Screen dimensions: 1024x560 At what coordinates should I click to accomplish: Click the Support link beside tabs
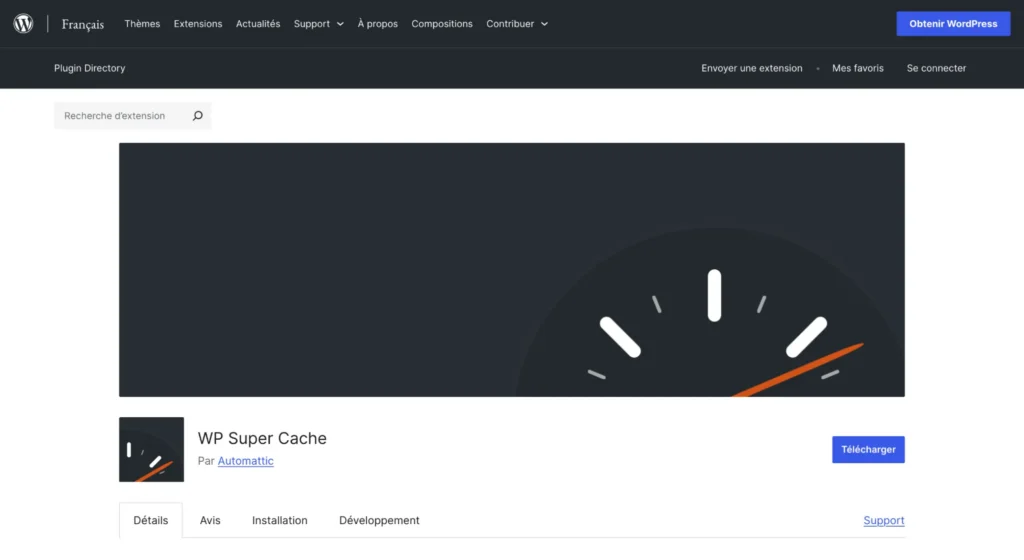tap(884, 520)
